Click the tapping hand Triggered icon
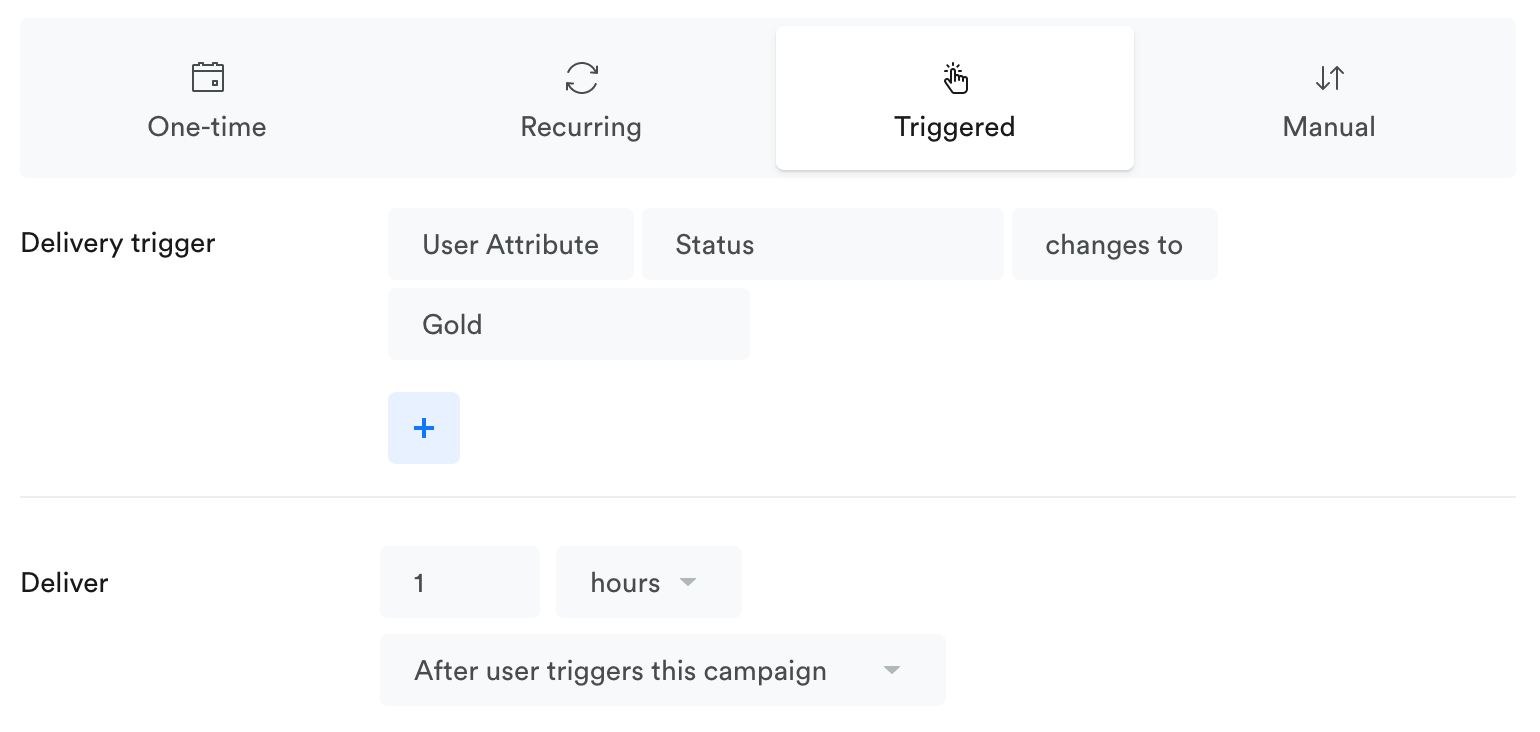This screenshot has width=1540, height=732. tap(955, 77)
